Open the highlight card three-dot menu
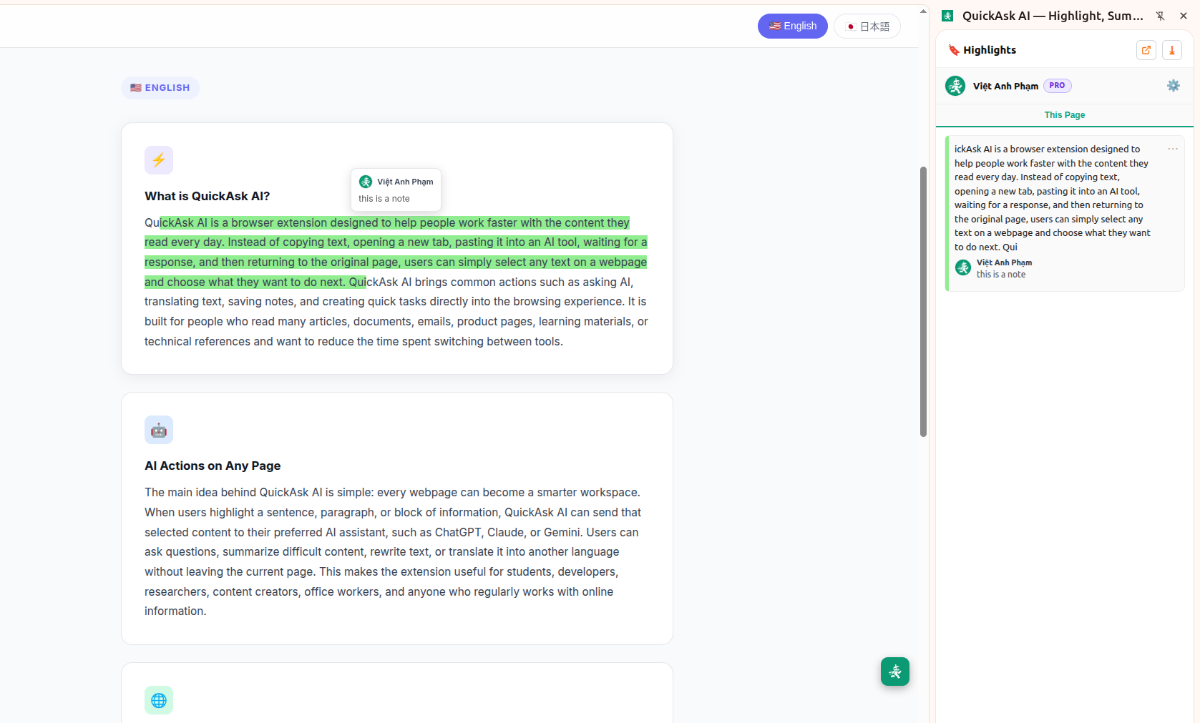The height and width of the screenshot is (723, 1200). coord(1173,149)
